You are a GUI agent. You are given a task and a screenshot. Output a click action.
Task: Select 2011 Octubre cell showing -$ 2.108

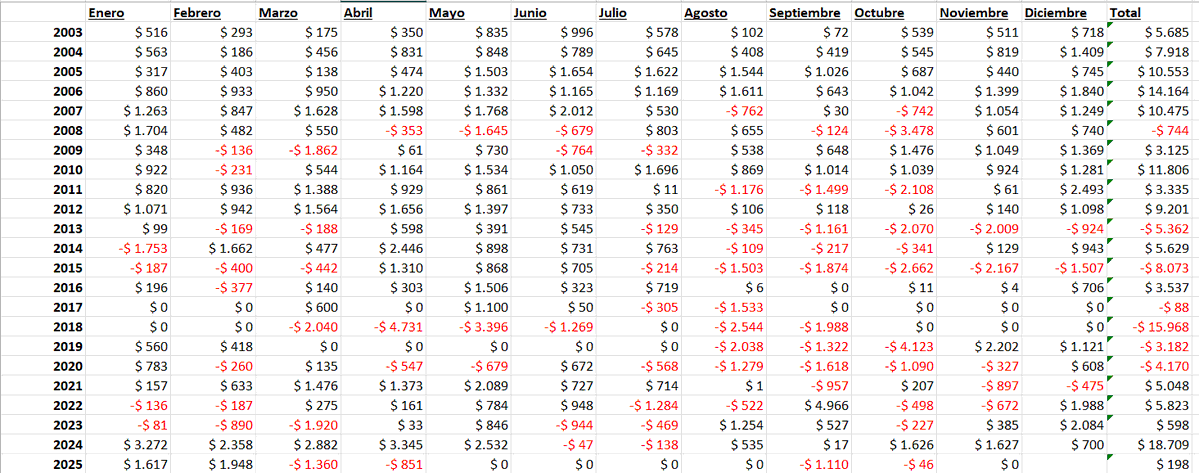click(895, 190)
